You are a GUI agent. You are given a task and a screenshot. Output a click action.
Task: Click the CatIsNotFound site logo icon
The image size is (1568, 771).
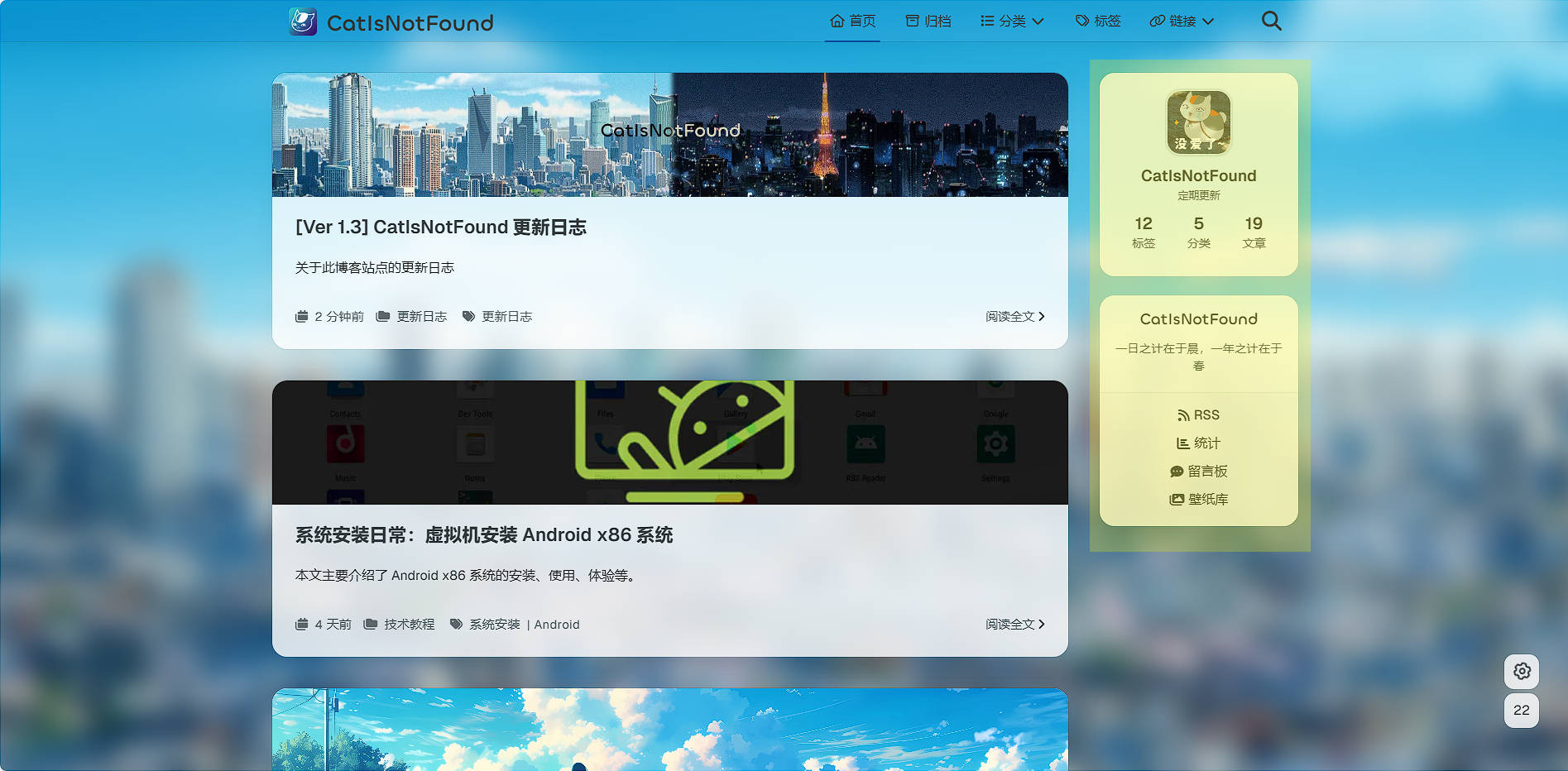303,22
